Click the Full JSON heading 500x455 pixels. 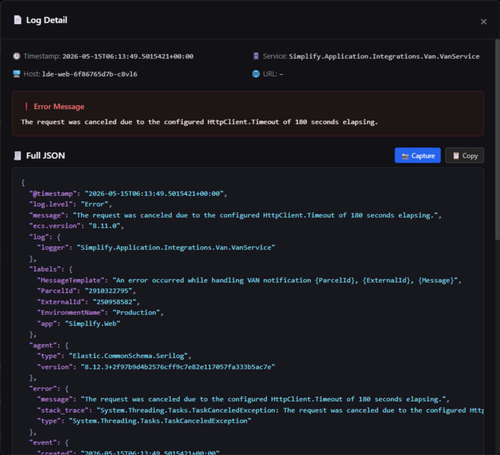[46, 156]
